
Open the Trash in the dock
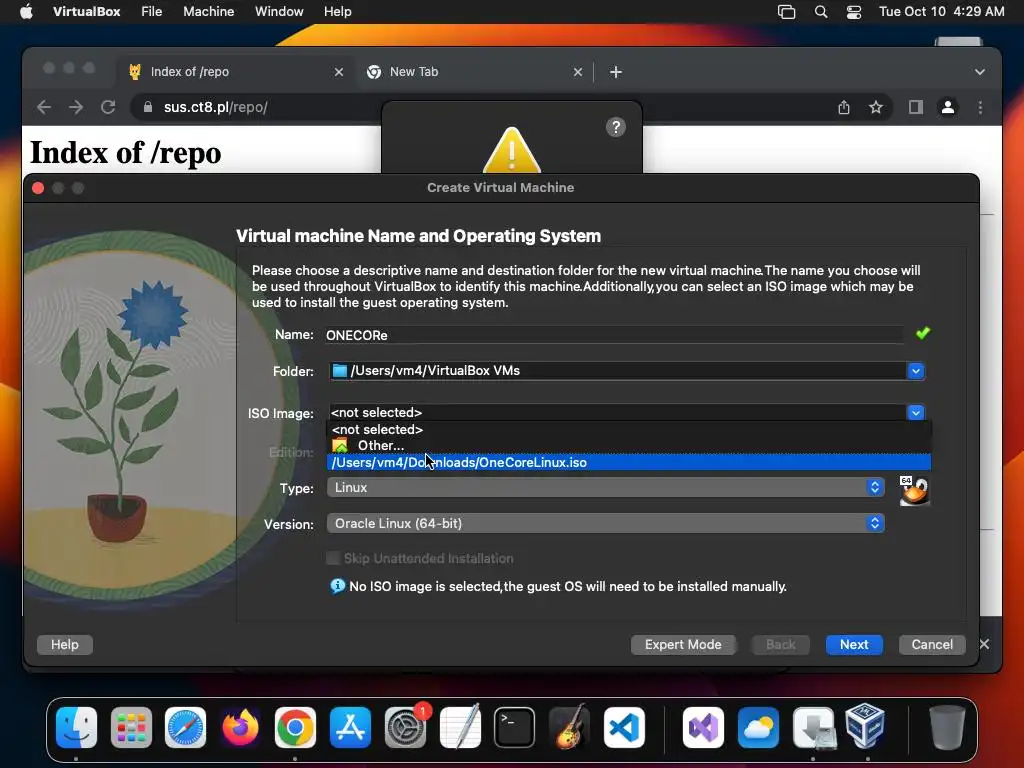[x=947, y=727]
